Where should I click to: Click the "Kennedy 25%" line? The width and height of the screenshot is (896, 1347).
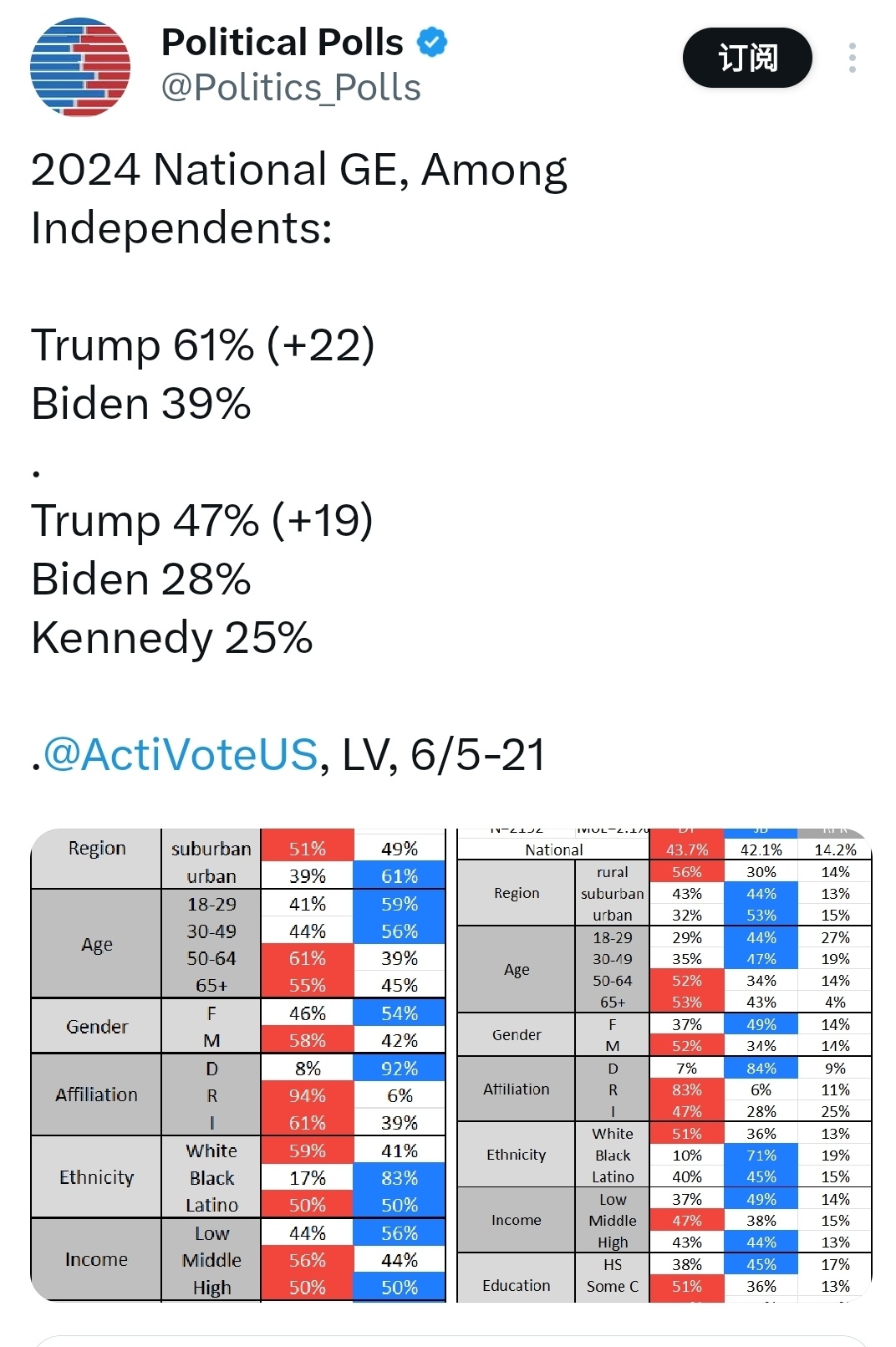coord(172,638)
